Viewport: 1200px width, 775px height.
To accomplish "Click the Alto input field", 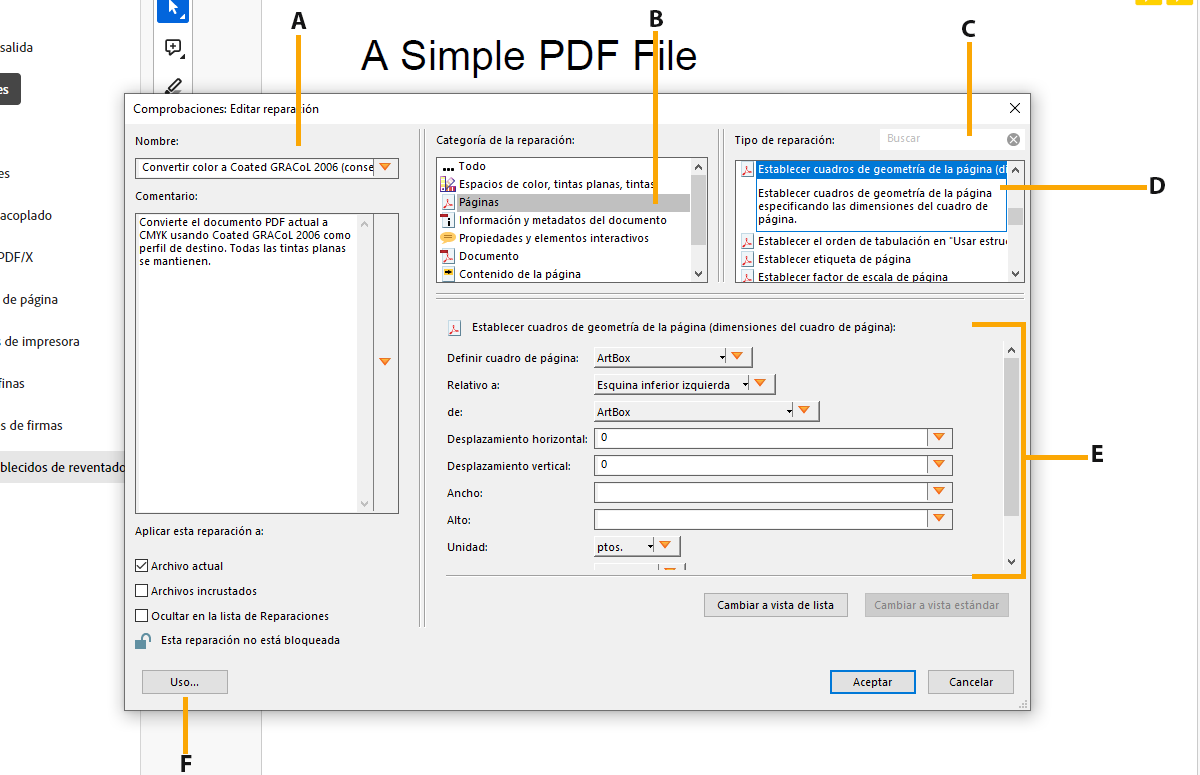I will tap(760, 520).
